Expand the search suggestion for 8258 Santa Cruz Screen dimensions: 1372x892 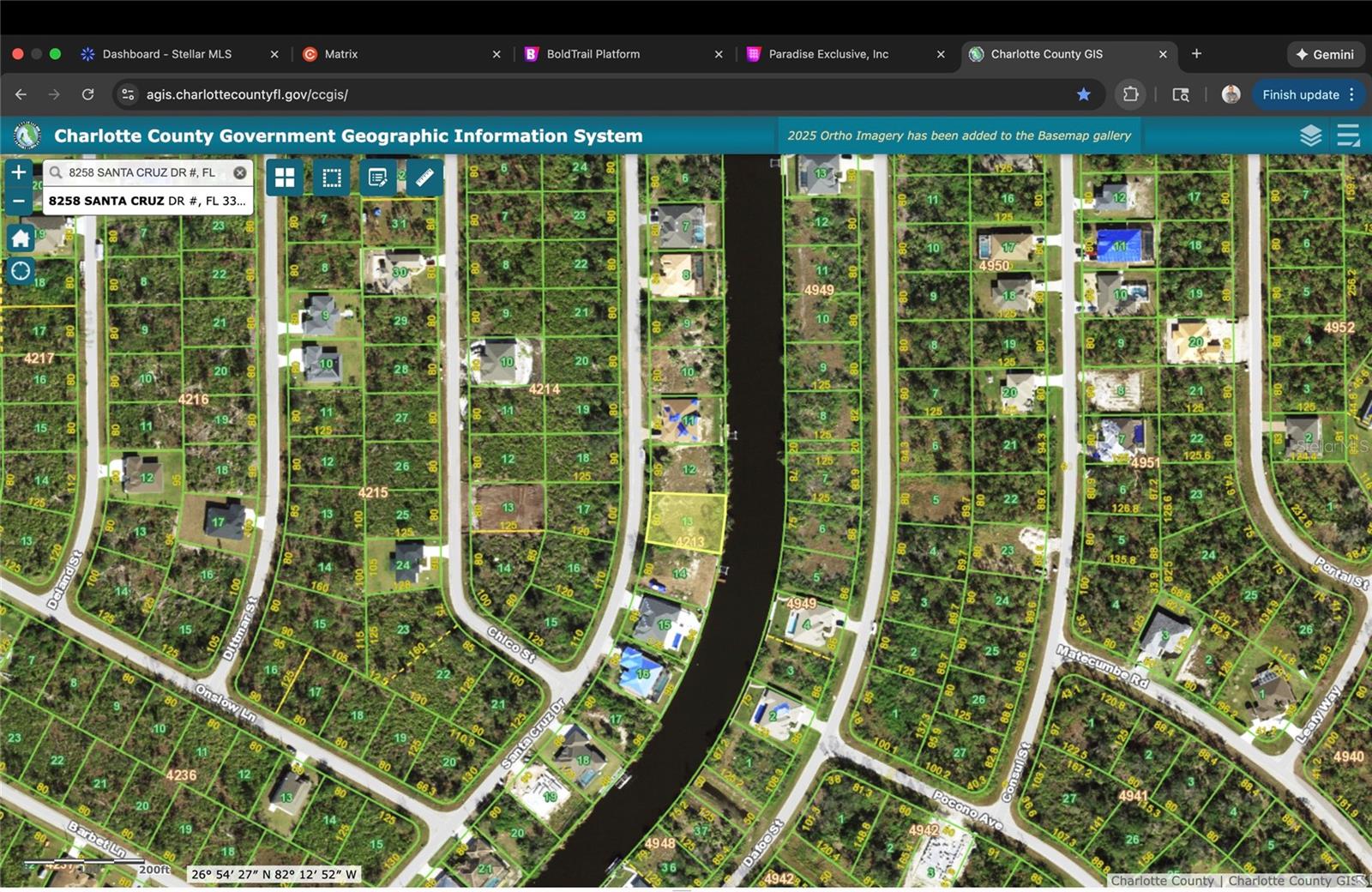(146, 201)
